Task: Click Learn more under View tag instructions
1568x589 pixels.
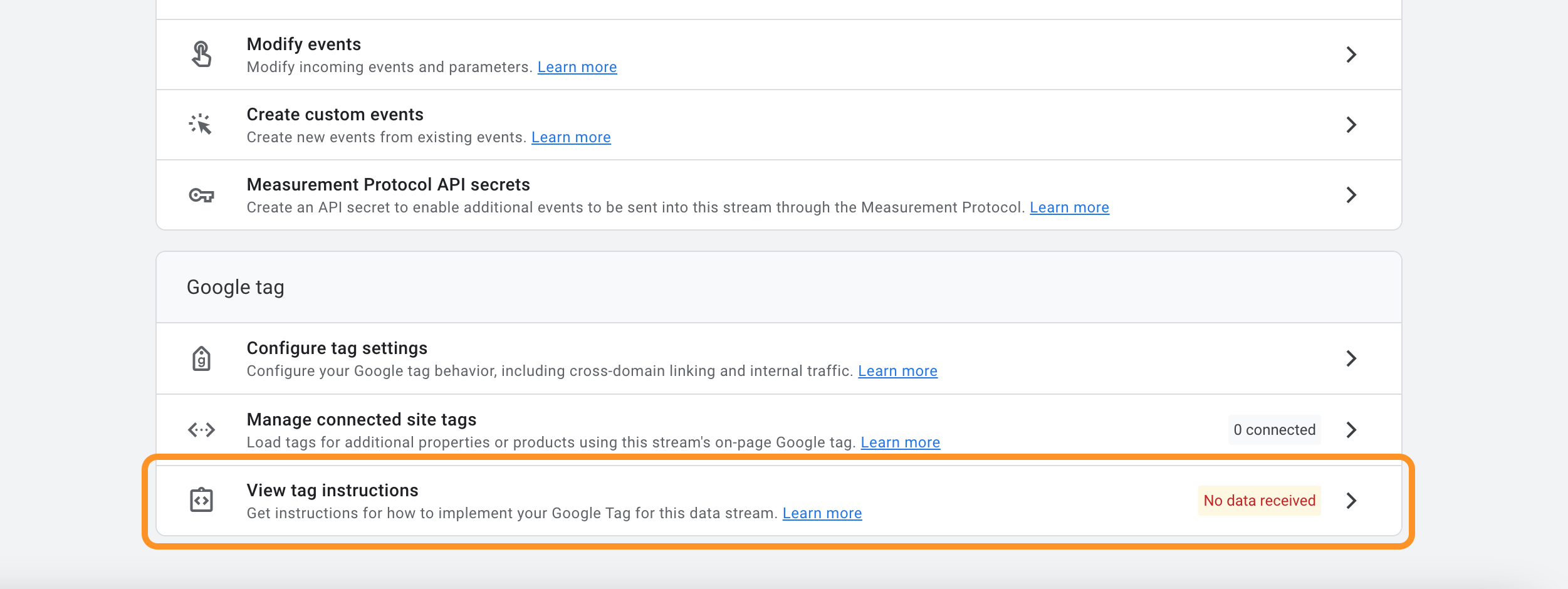Action: click(x=822, y=513)
